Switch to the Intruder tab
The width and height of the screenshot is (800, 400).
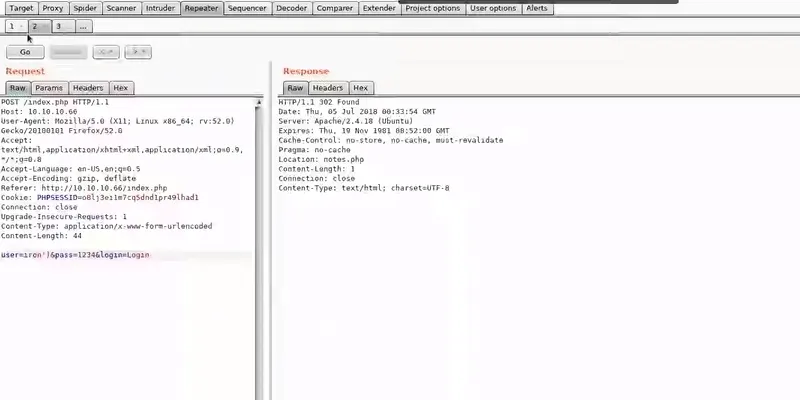click(x=160, y=8)
